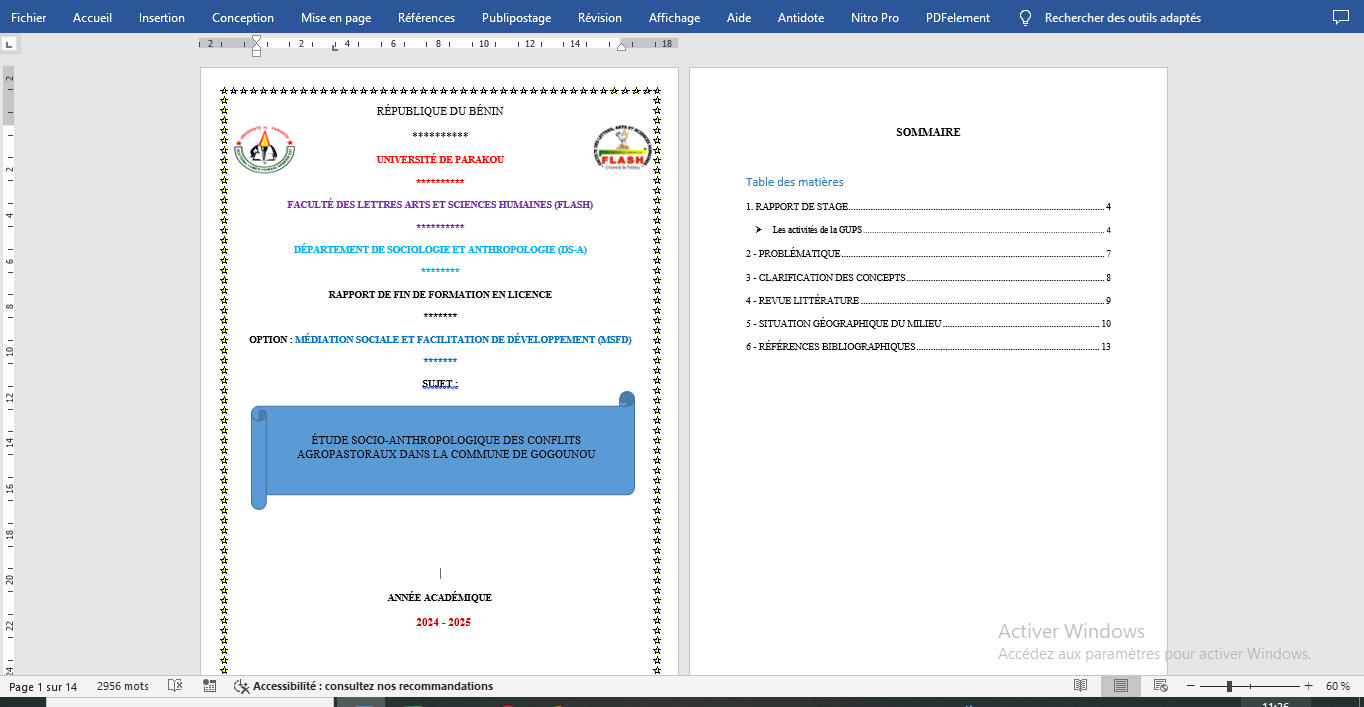The width and height of the screenshot is (1364, 707).
Task: Select the Conception tab
Action: [x=243, y=18]
